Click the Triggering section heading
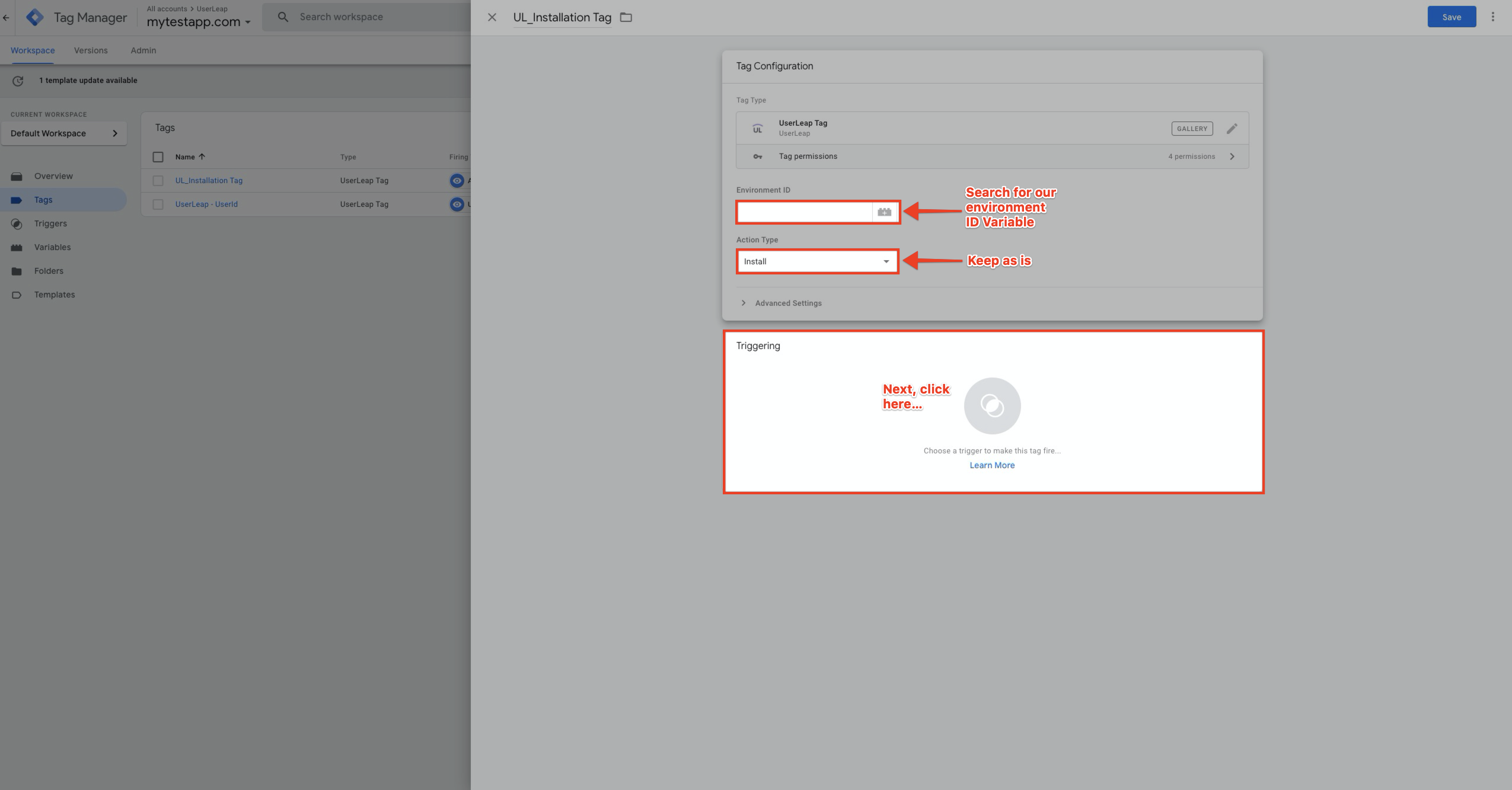Viewport: 1512px width, 790px height. click(758, 346)
